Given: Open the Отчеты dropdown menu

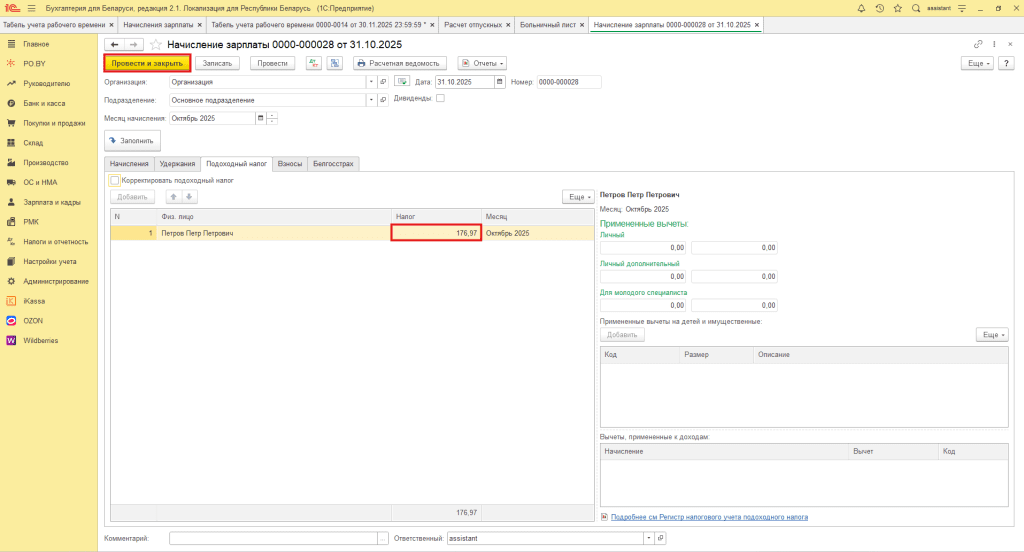Looking at the screenshot, I should [482, 63].
